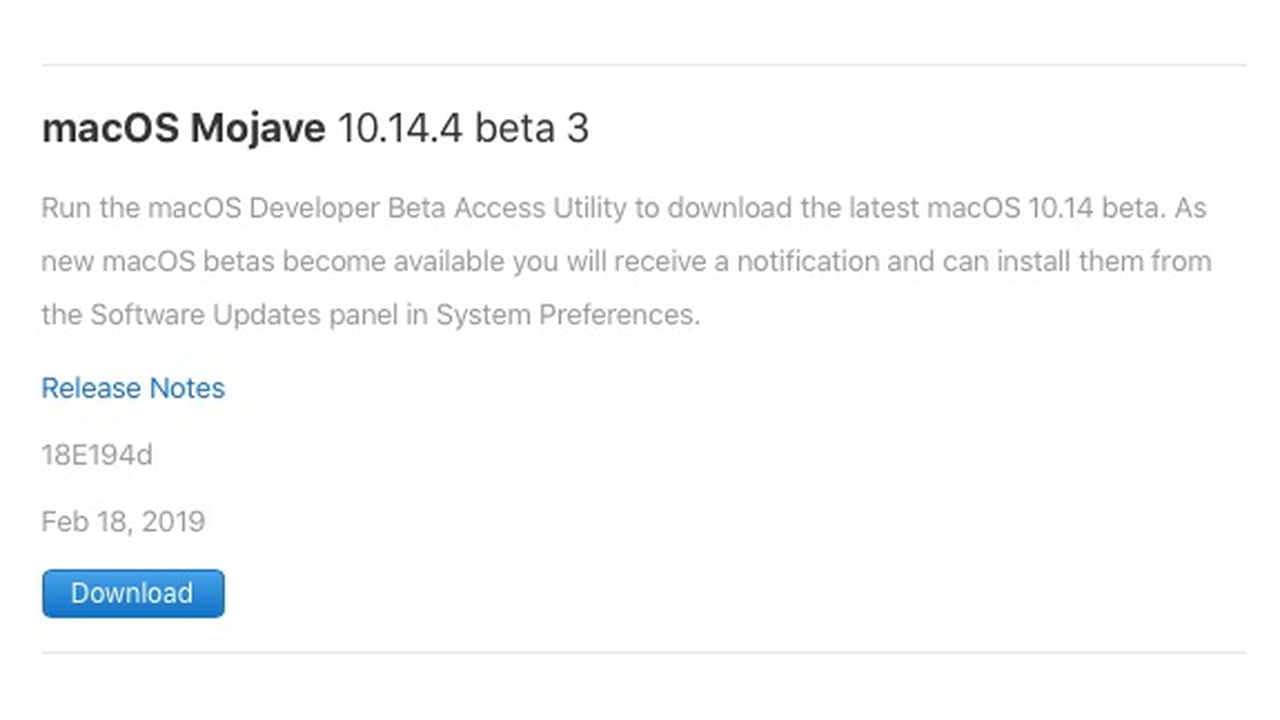
Task: Click the word "Run" starting the description
Action: (x=65, y=209)
